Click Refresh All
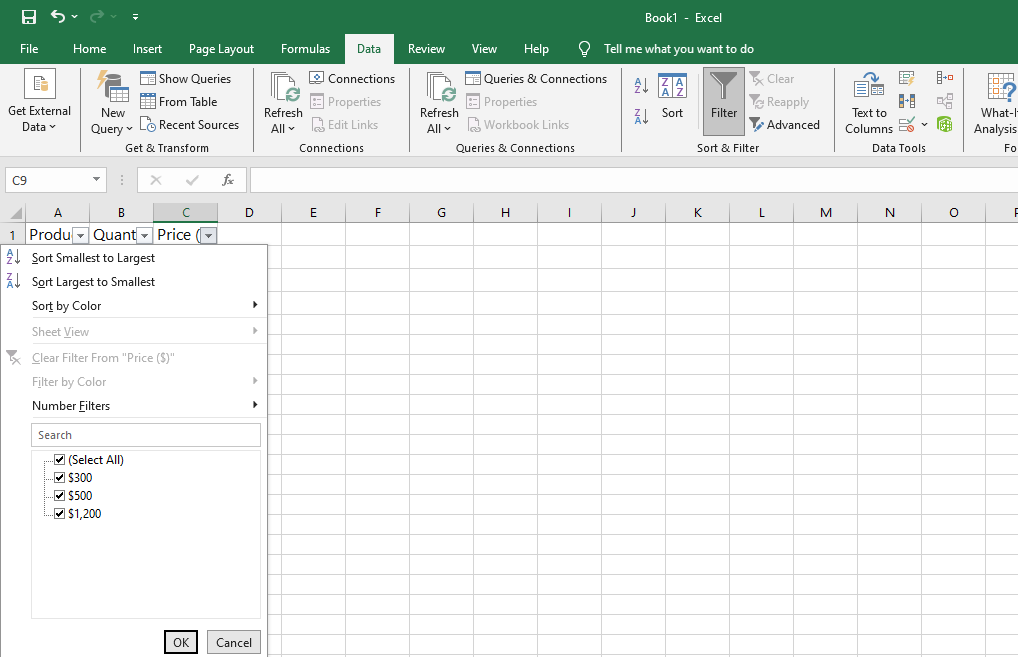 coord(282,101)
